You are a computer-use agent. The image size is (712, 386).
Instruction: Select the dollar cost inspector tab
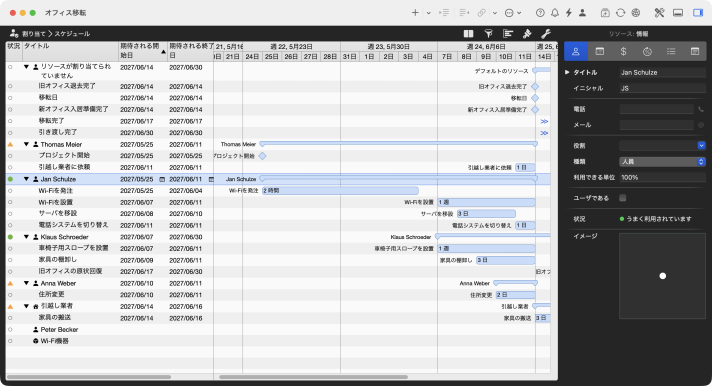(x=623, y=51)
